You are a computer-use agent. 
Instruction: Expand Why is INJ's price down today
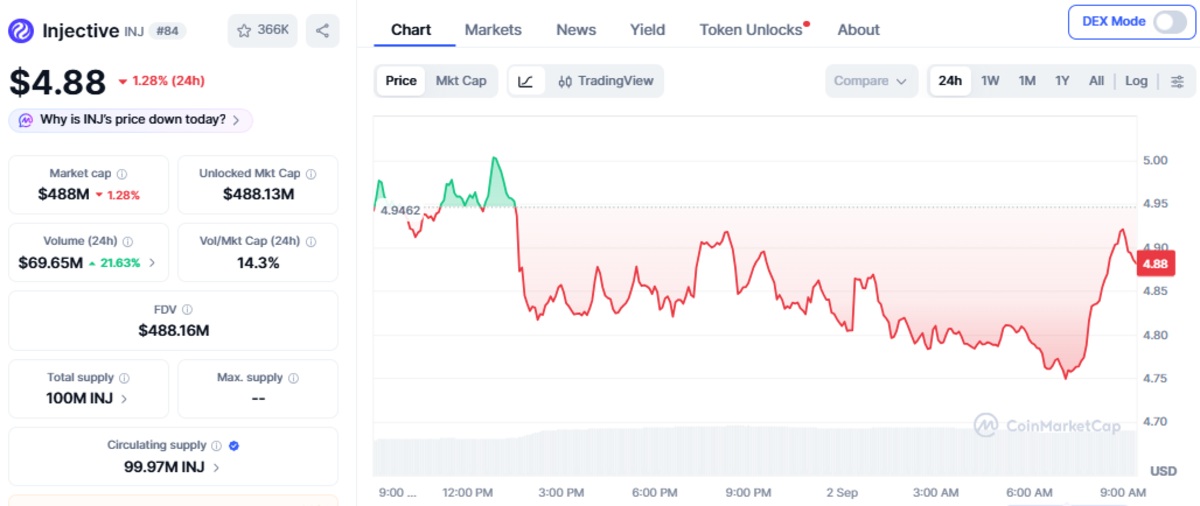[x=131, y=120]
